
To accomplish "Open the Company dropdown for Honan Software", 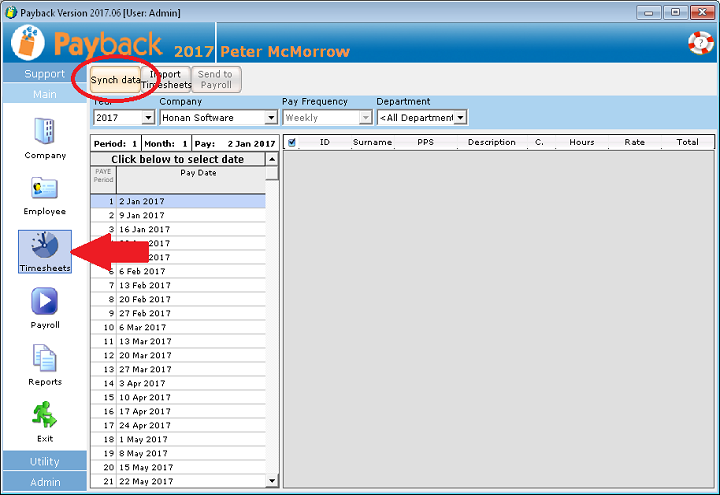I will coord(270,117).
